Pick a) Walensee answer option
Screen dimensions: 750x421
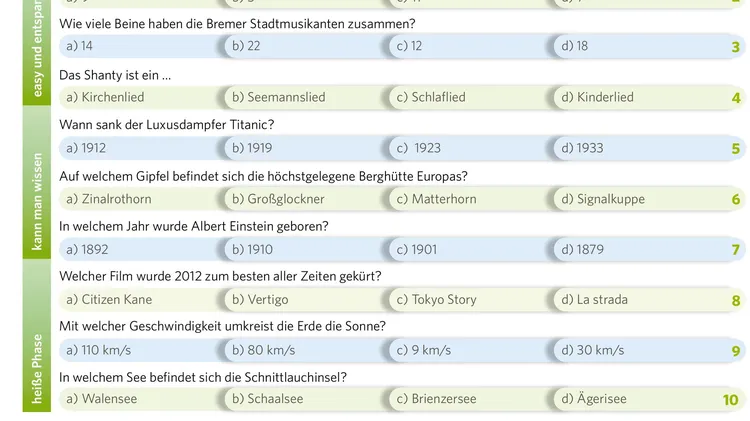point(140,399)
